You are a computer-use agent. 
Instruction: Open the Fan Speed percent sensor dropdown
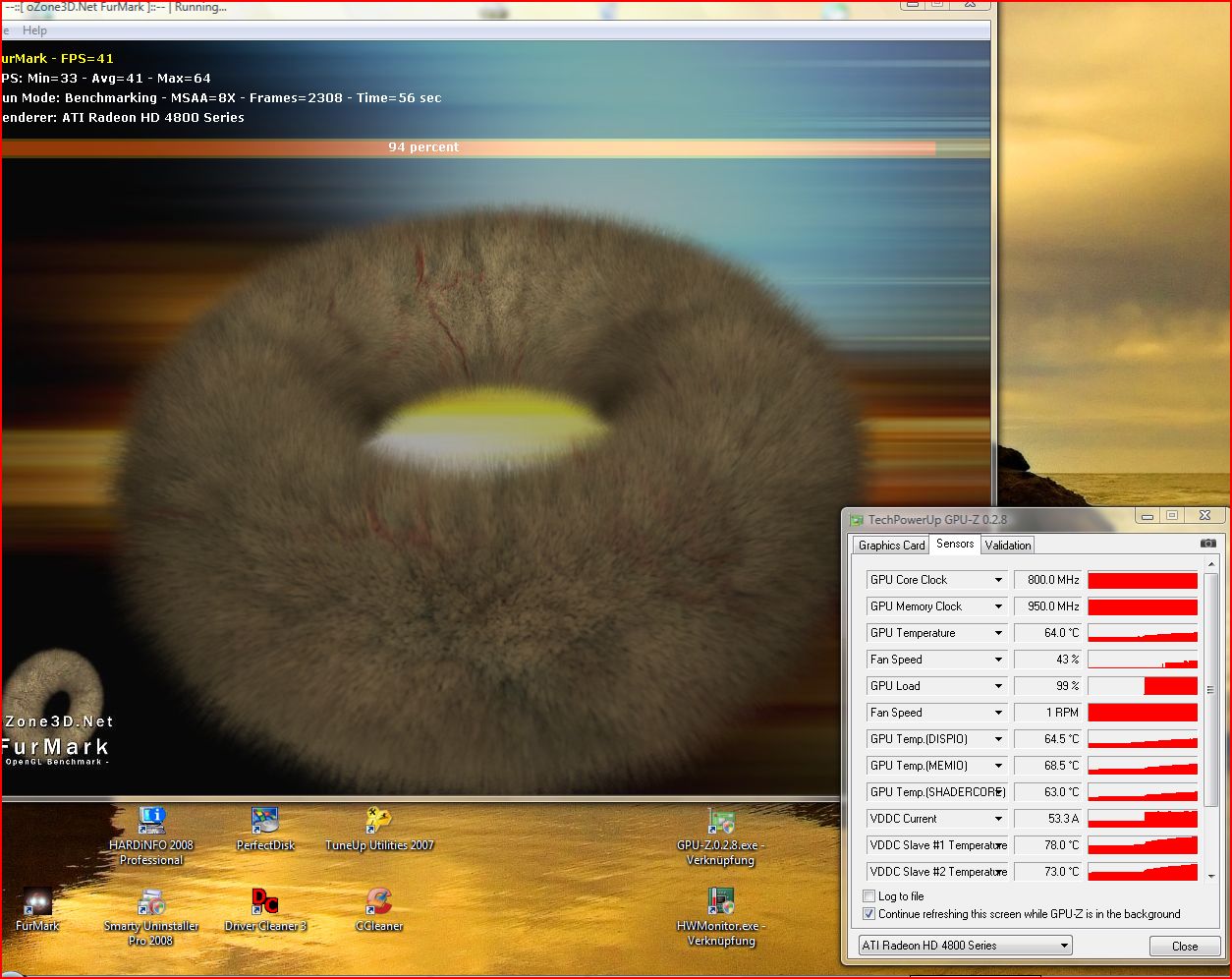pos(998,660)
